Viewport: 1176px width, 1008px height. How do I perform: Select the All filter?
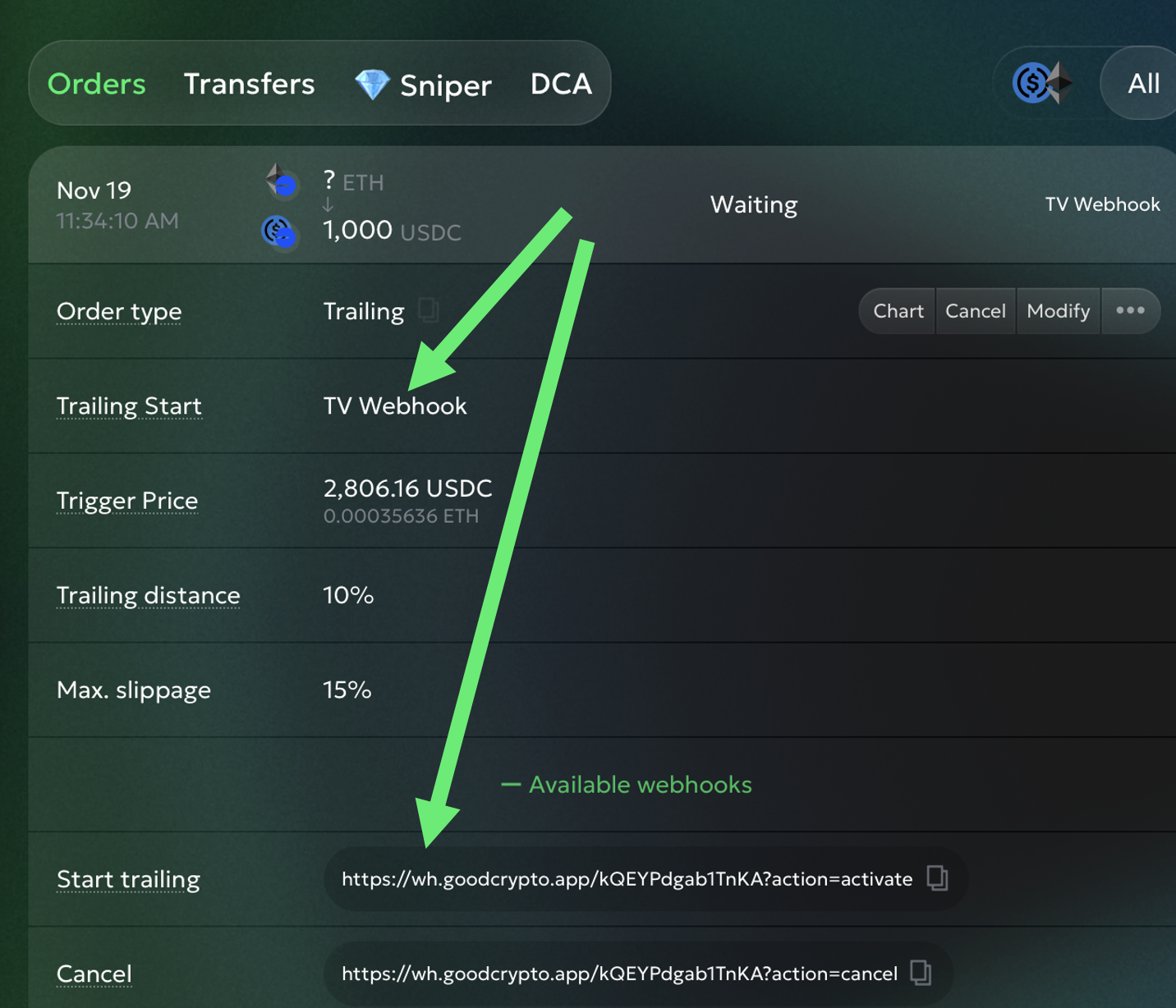[1143, 83]
